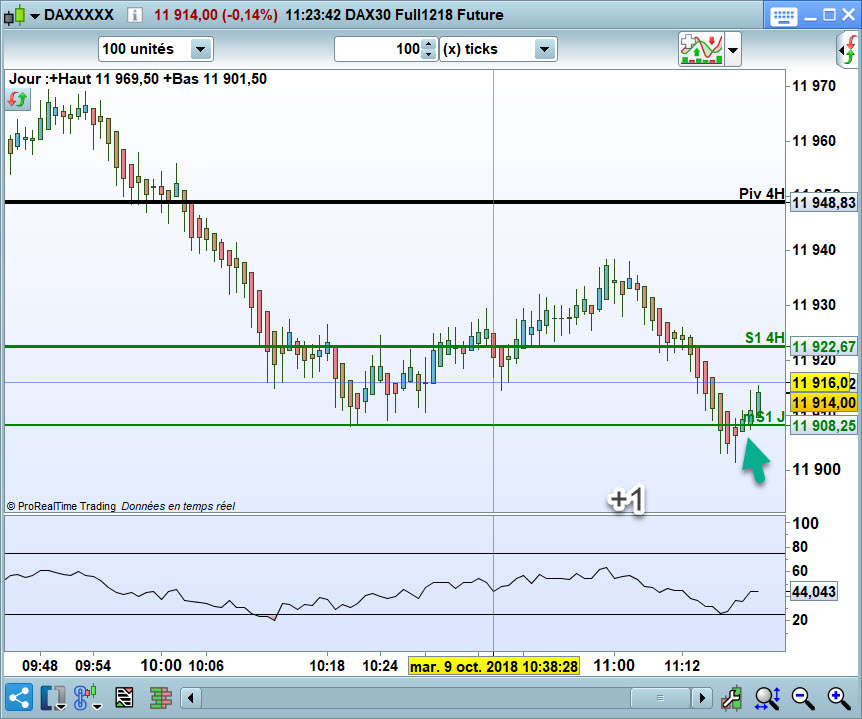Click the 09:48 time axis label
Viewport: 862px width, 719px height.
pos(40,666)
